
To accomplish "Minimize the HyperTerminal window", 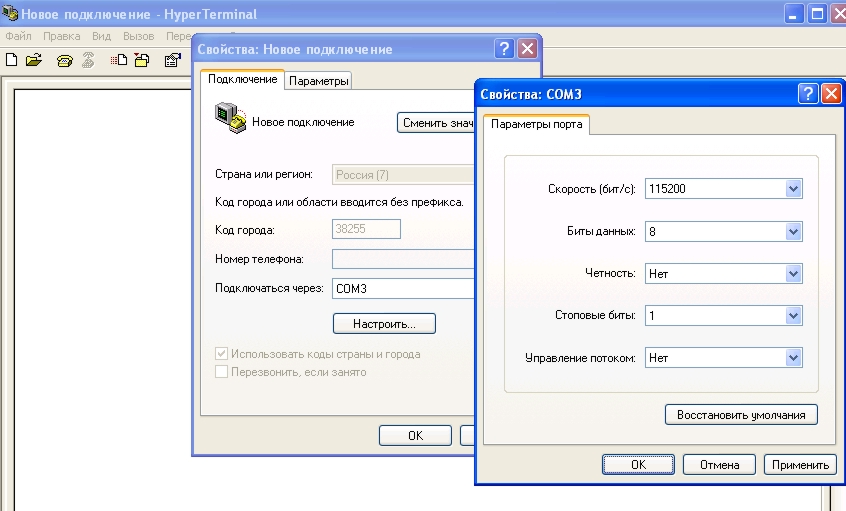I will point(793,13).
